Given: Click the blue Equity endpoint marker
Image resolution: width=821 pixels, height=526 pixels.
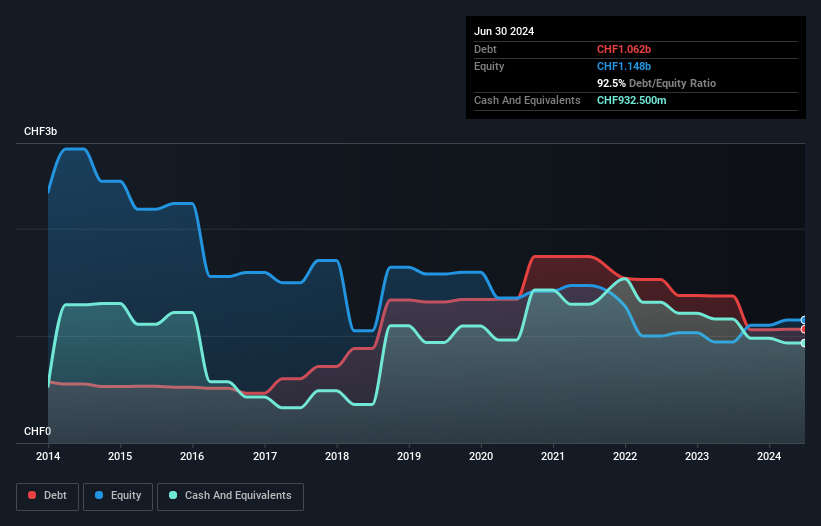Looking at the screenshot, I should 804,320.
